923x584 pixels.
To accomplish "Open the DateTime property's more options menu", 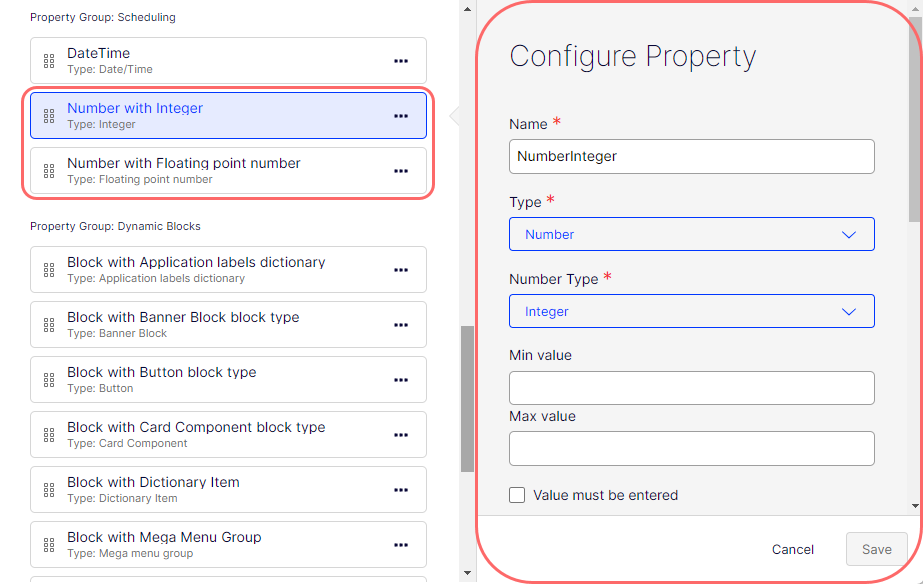I will pos(401,61).
